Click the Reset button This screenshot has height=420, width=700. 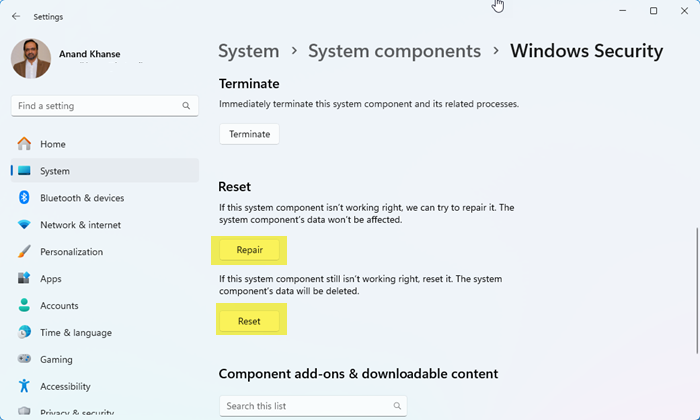pos(249,321)
